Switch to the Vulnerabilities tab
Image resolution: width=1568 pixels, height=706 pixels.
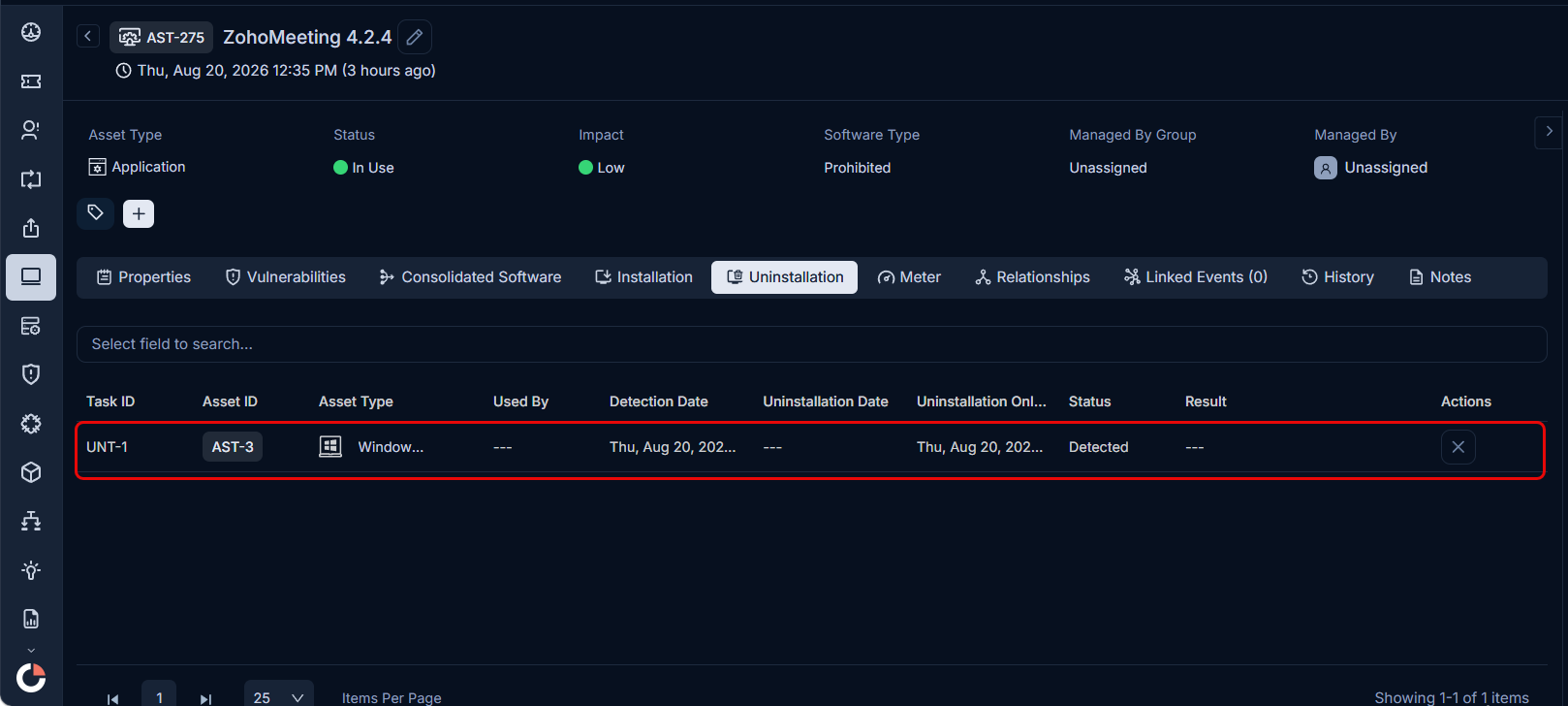coord(286,277)
